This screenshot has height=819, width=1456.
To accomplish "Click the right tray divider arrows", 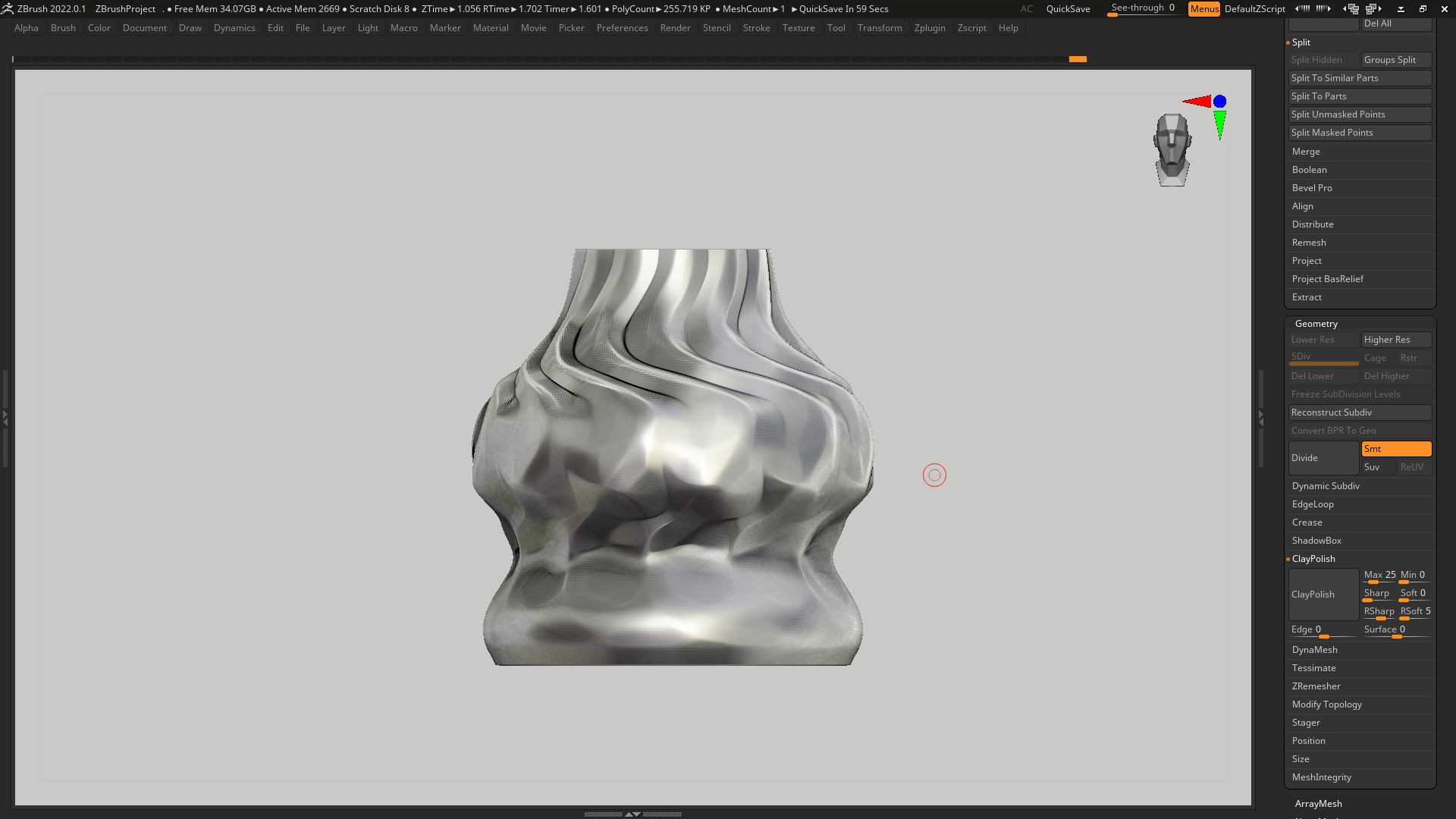I will tap(1261, 417).
